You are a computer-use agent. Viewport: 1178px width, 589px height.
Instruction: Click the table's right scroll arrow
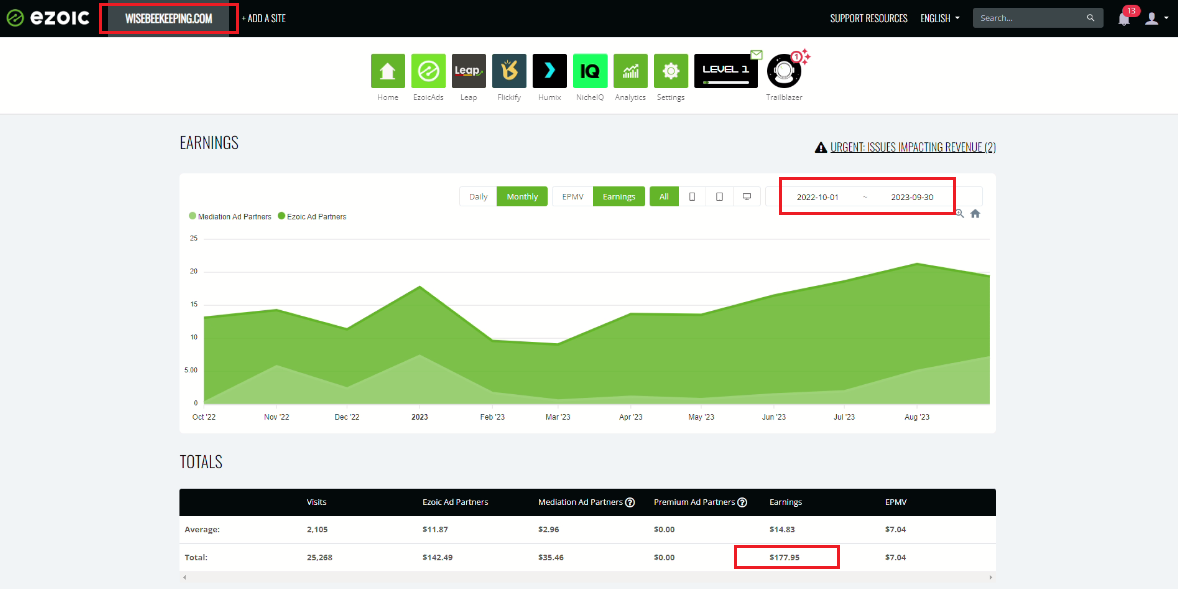(x=991, y=578)
